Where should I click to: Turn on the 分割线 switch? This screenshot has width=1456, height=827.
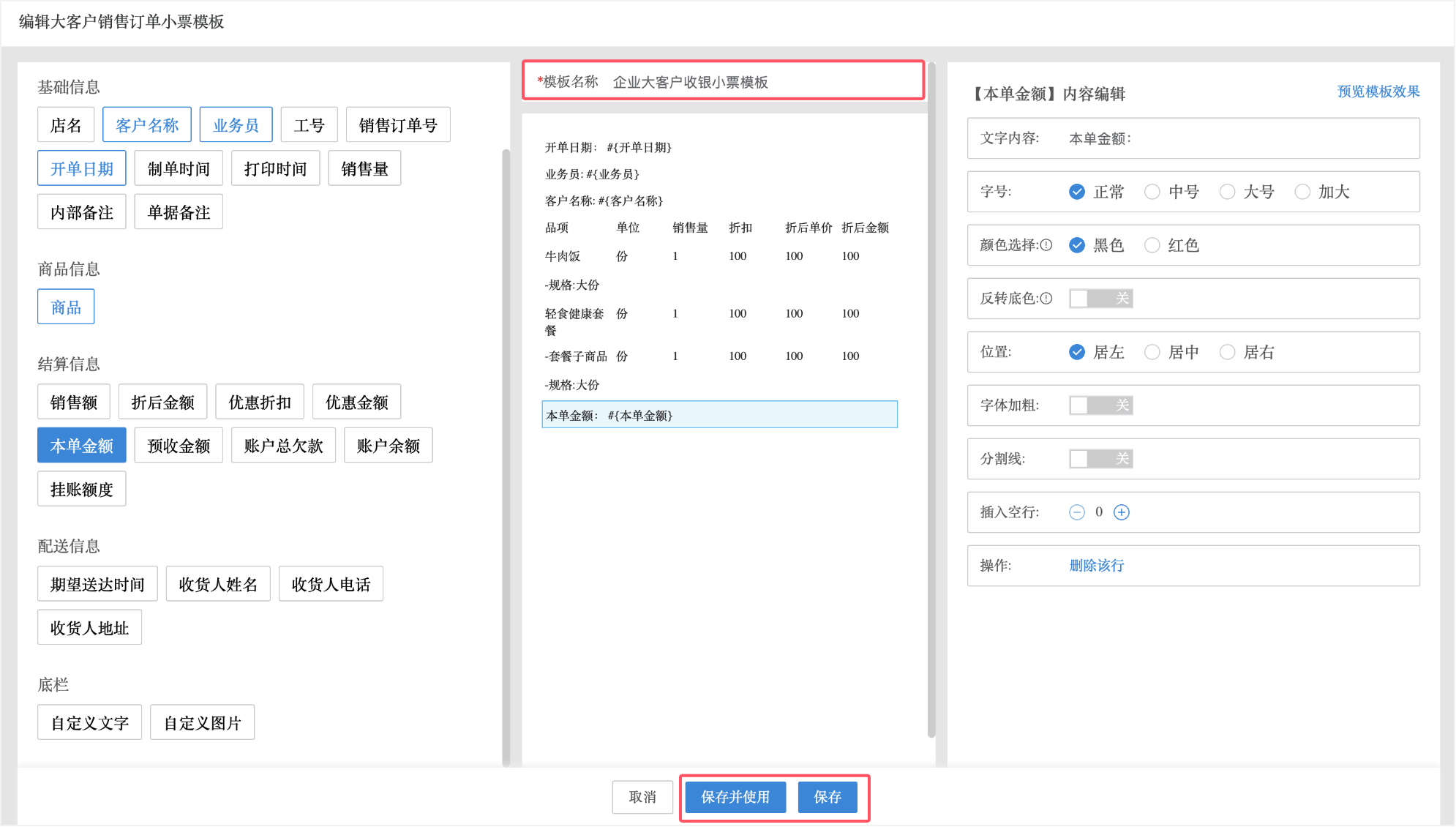(1100, 459)
